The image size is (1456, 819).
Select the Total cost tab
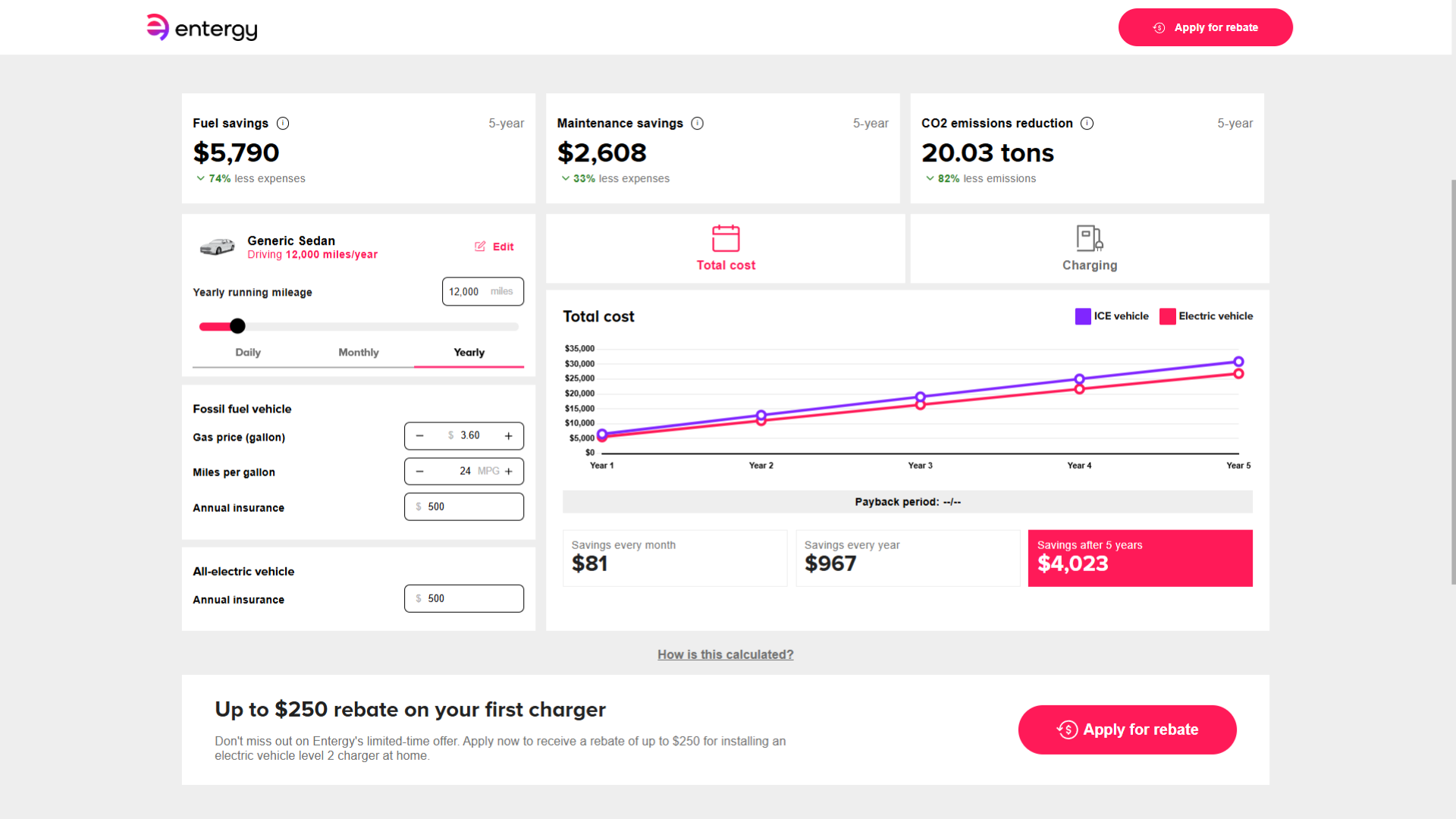pyautogui.click(x=726, y=249)
